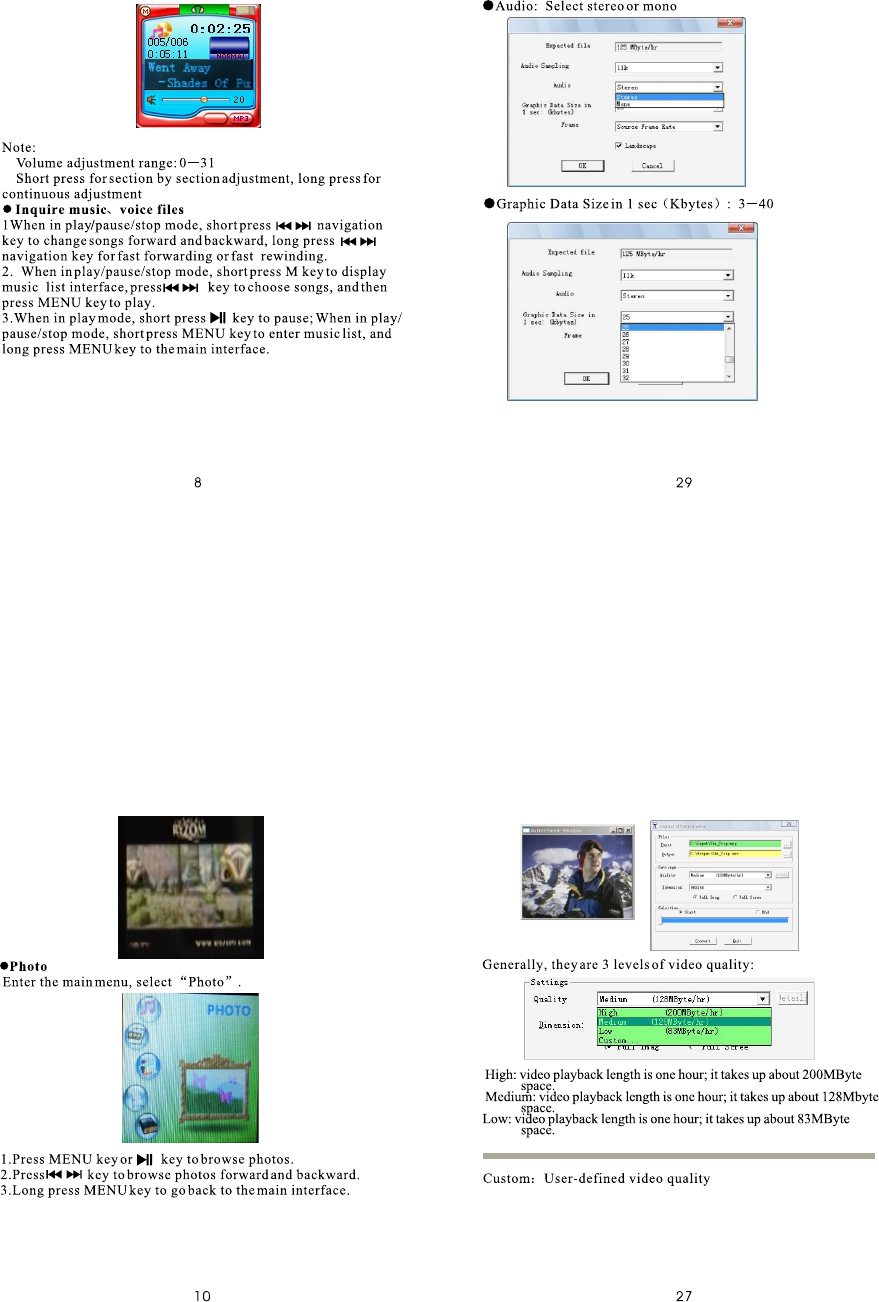Viewport: 879px width, 1302px height.
Task: Choose High (200MByte/hr) quality
Action: point(684,1012)
